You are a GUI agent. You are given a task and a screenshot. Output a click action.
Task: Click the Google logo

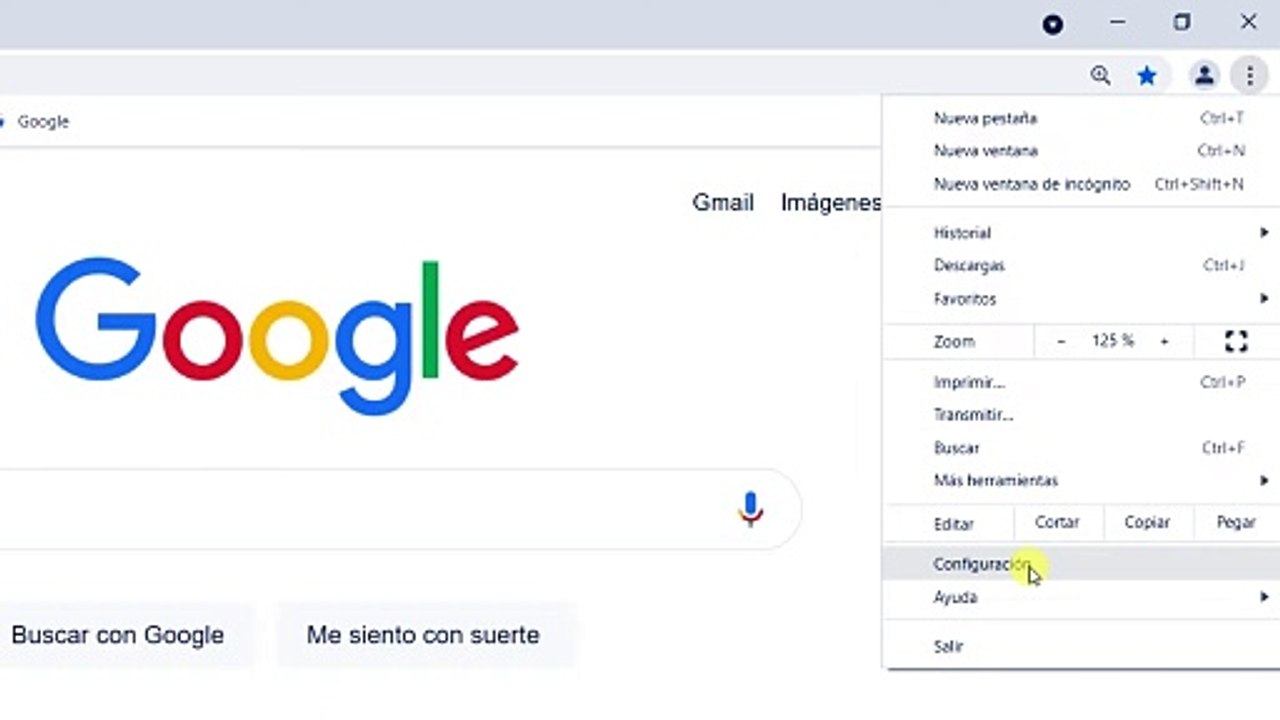click(x=277, y=336)
